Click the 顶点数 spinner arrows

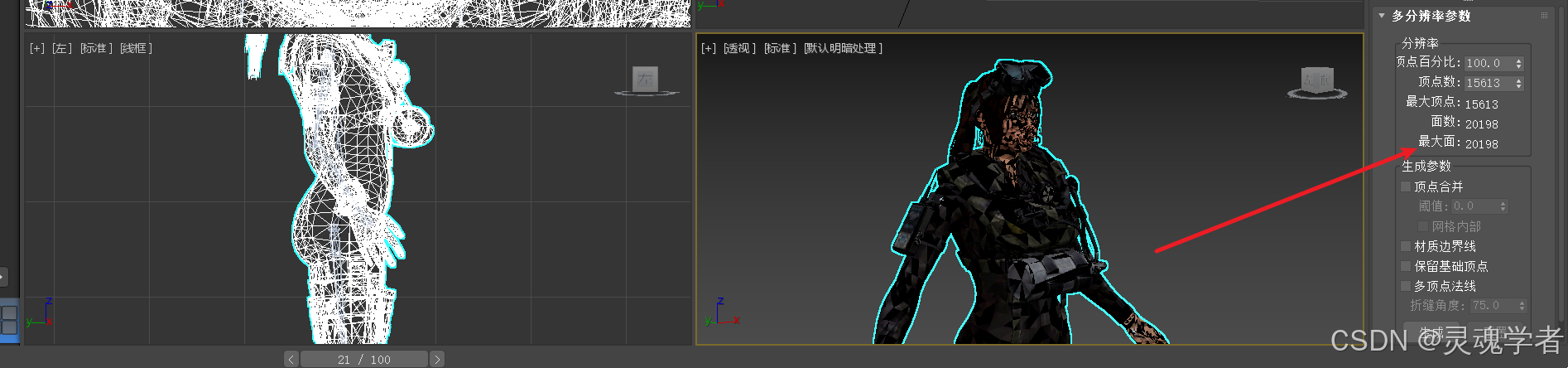coord(1519,83)
